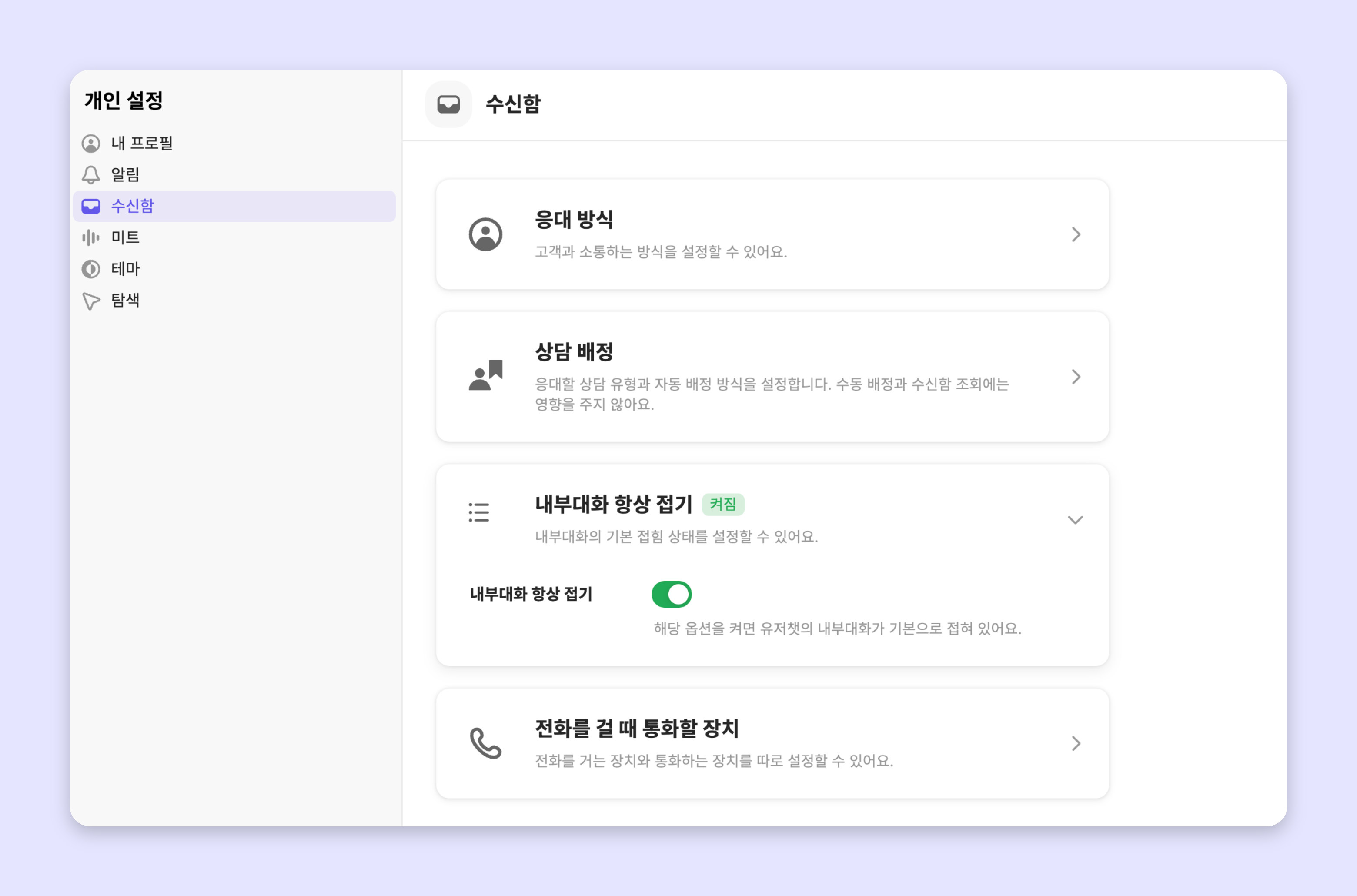Click the list icon on 내부대화 항상 접기 card

(x=479, y=512)
